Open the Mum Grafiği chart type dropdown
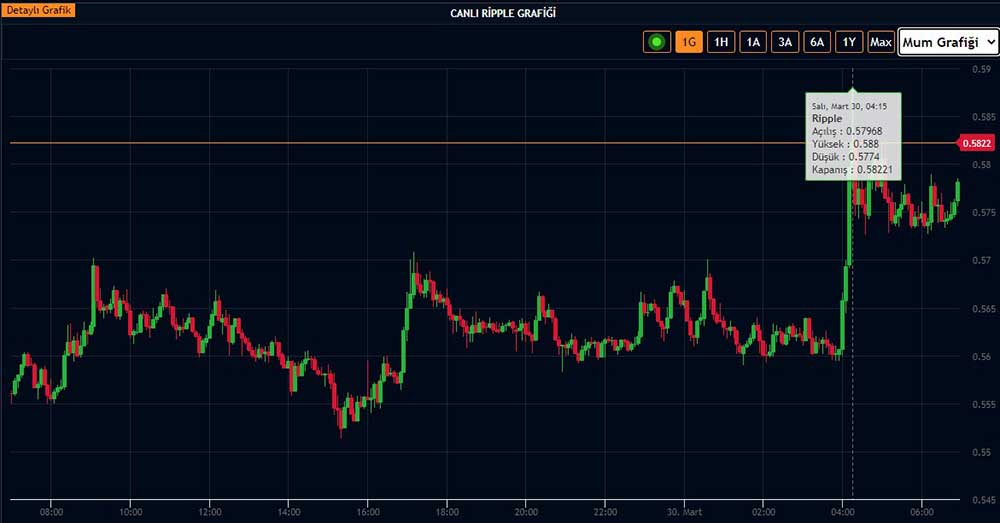1000x523 pixels. point(948,42)
